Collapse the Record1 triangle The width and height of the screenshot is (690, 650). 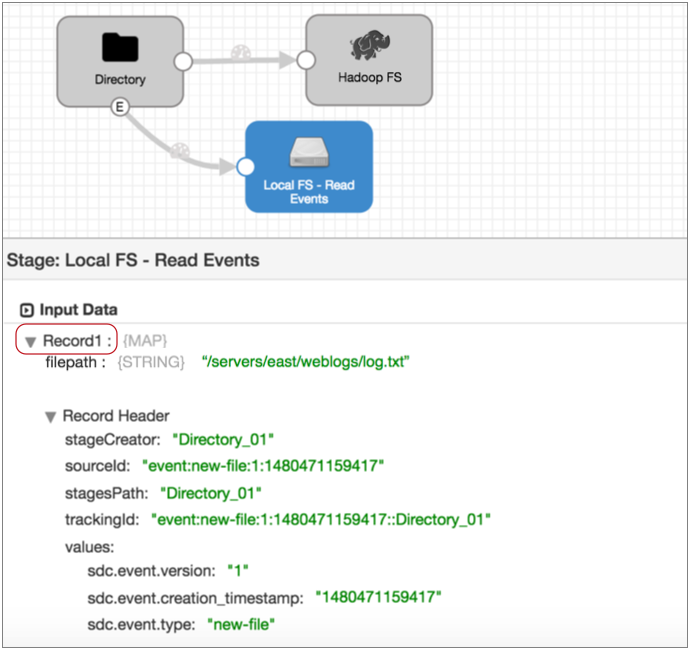tap(31, 342)
